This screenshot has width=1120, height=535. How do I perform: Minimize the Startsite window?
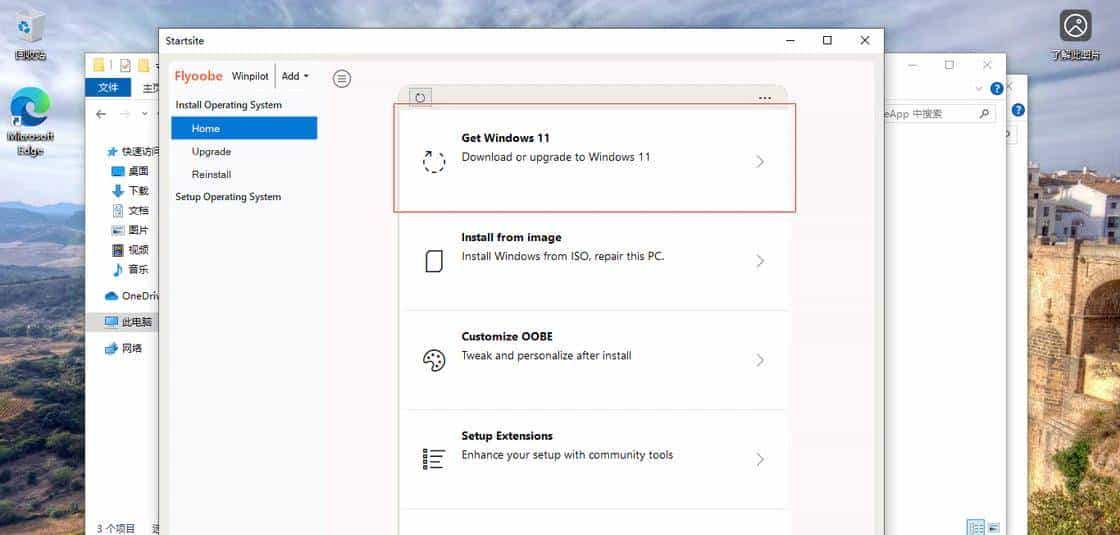(x=790, y=41)
